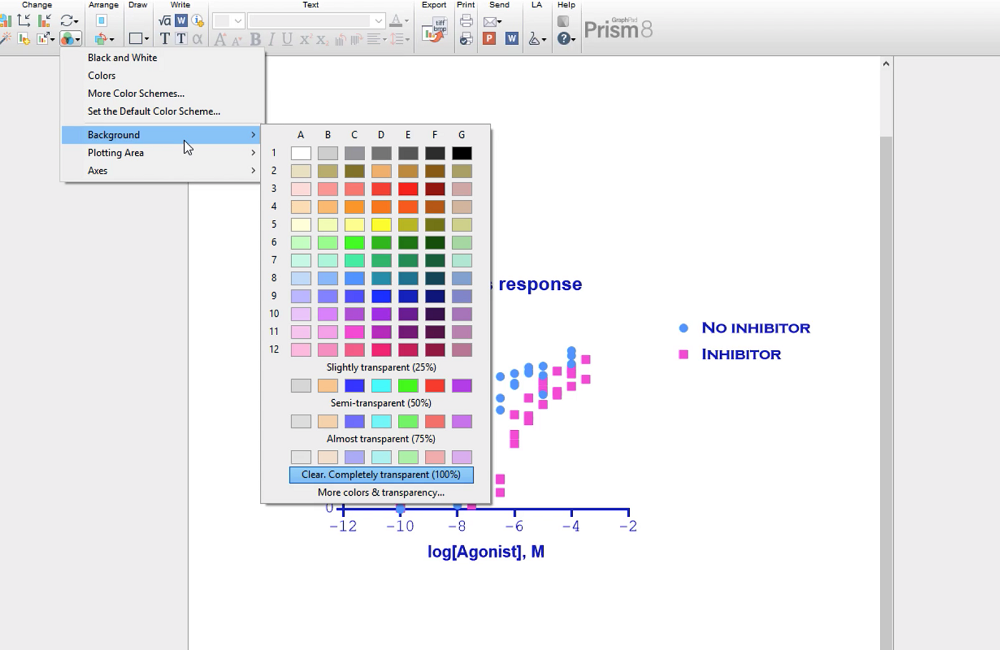Pick bright yellow swatch row 5 column D

point(381,225)
